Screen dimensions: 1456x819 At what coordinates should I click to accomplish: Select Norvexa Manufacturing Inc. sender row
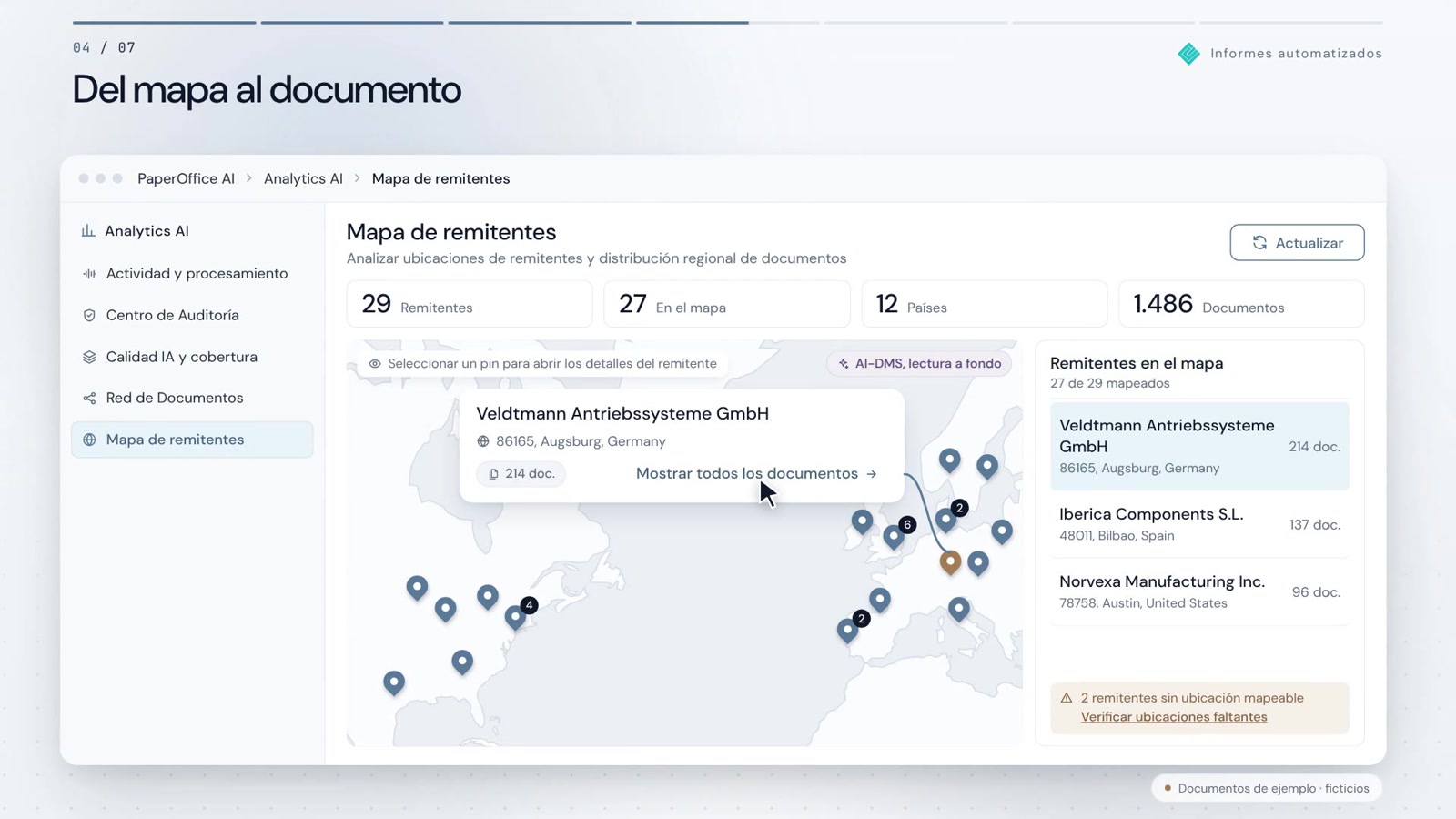(1199, 591)
